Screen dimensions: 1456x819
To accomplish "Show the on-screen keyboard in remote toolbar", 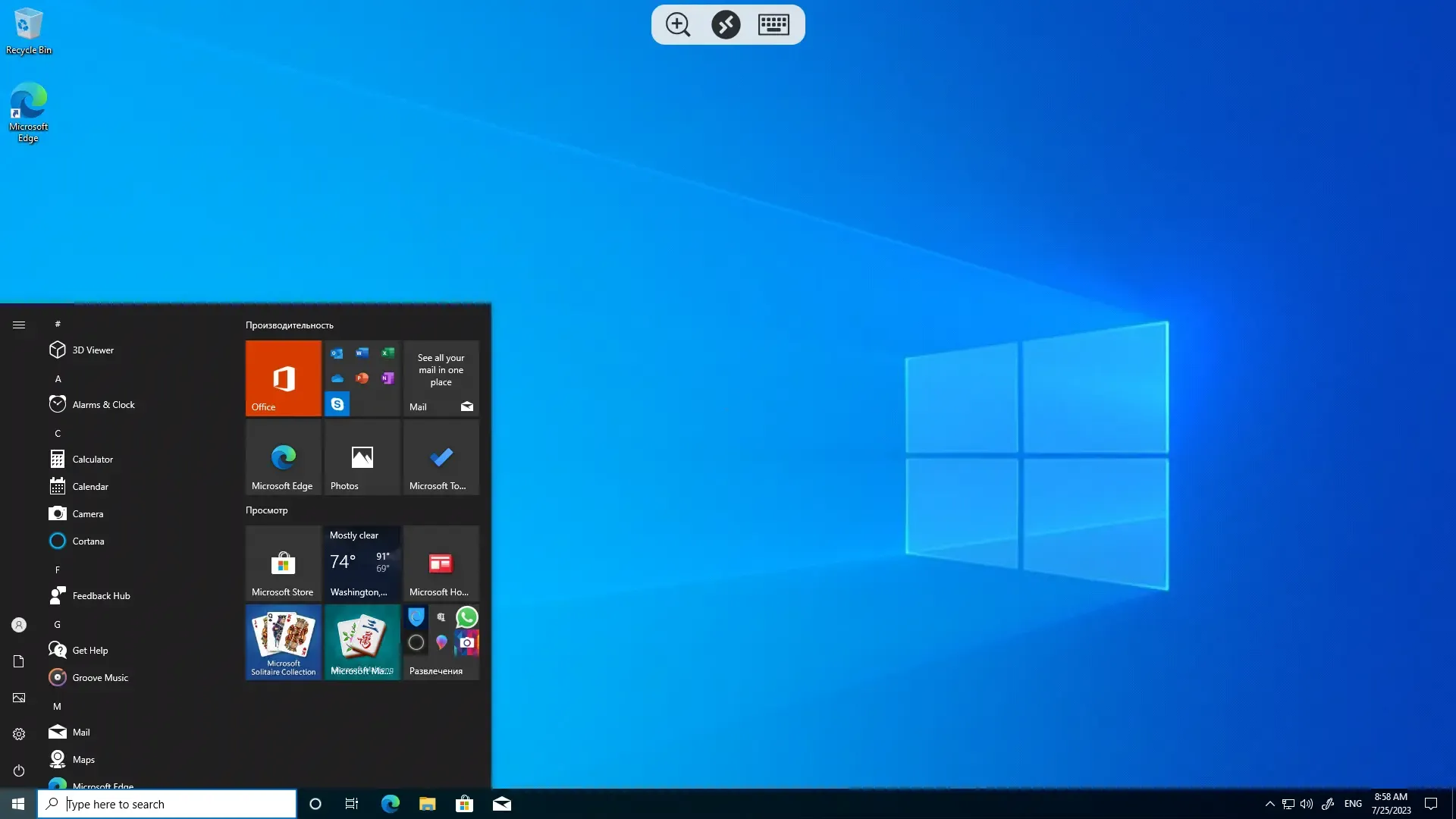I will pyautogui.click(x=773, y=25).
